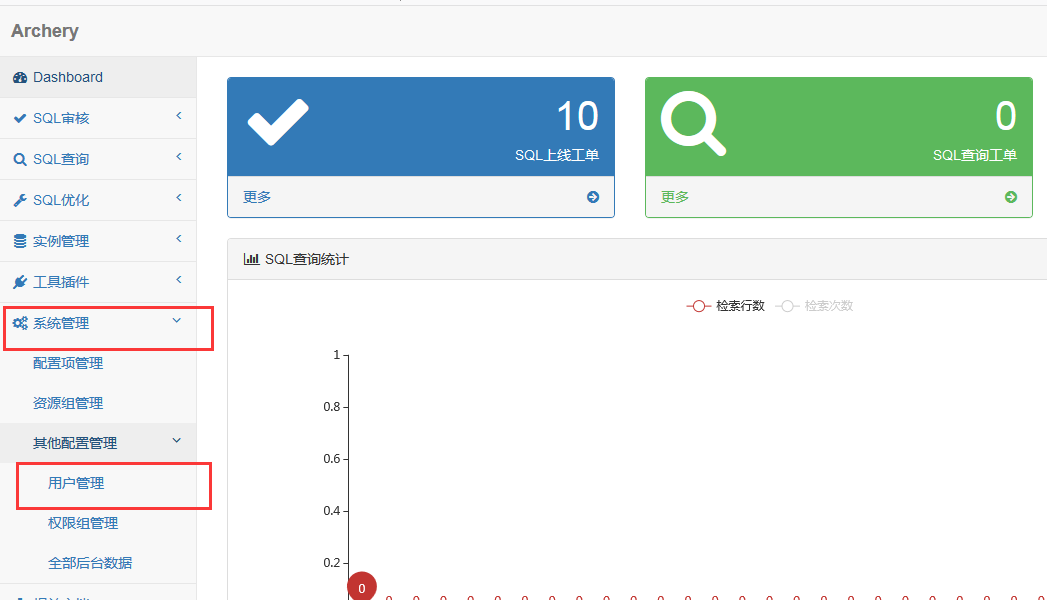The image size is (1047, 600).
Task: Click the SQL查询 magnifier icon in sidebar
Action: [20, 160]
